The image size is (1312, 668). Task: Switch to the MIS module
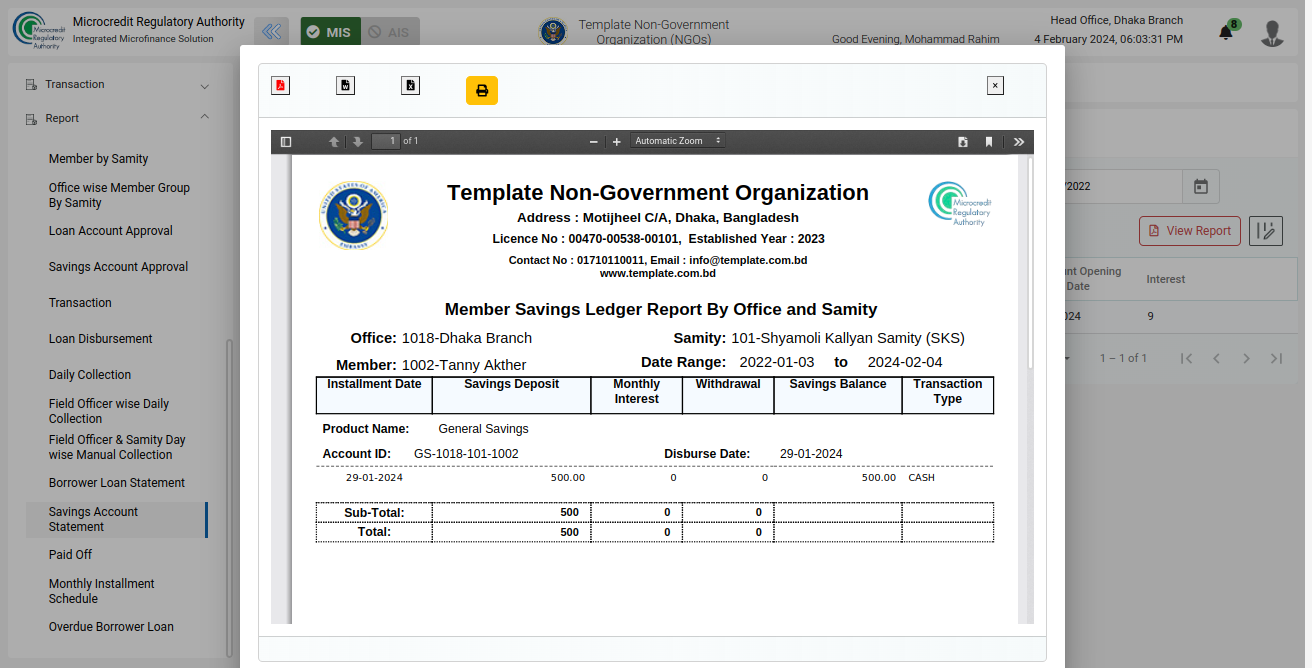[x=330, y=32]
